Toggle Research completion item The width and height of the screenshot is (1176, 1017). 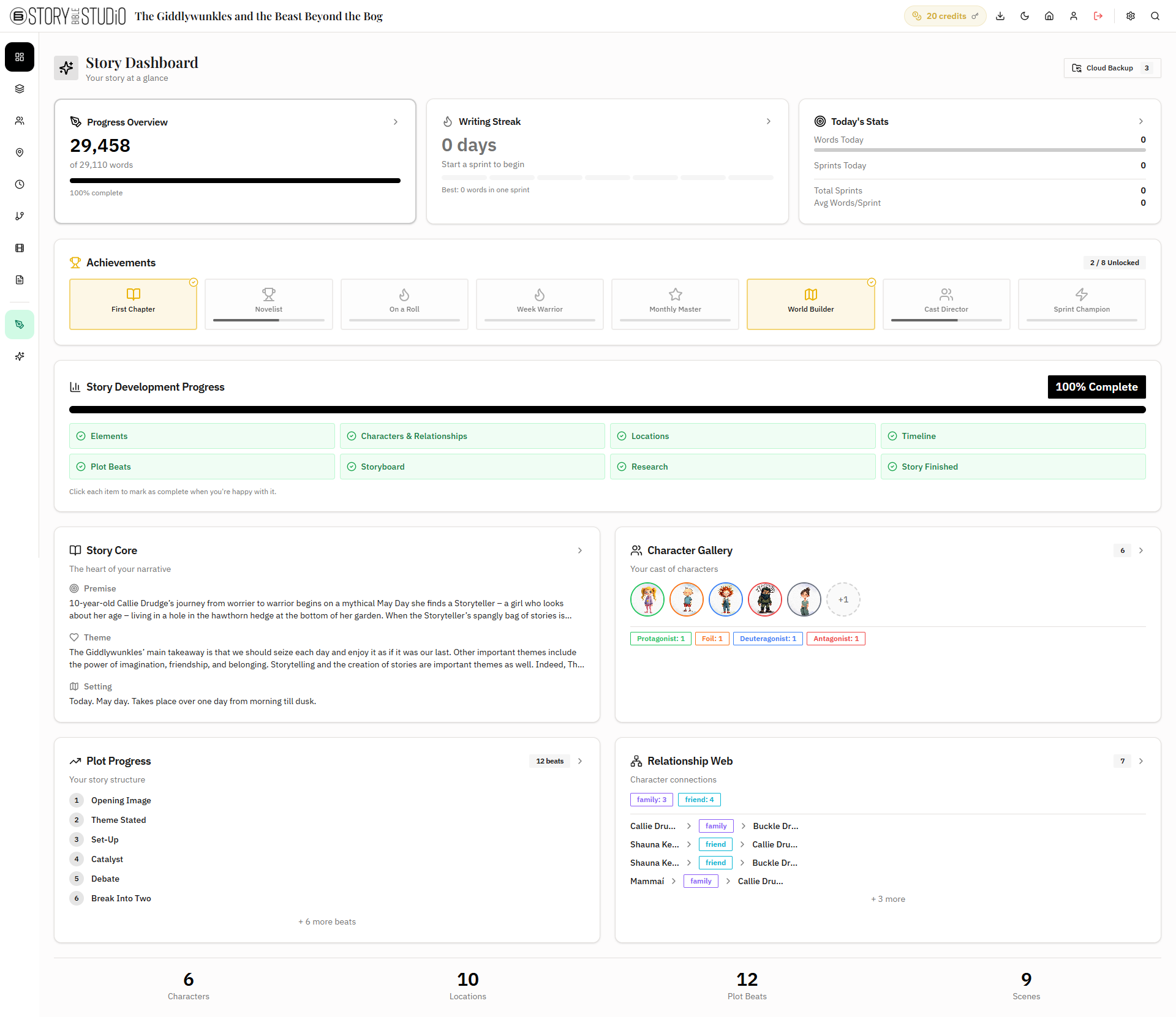click(743, 467)
